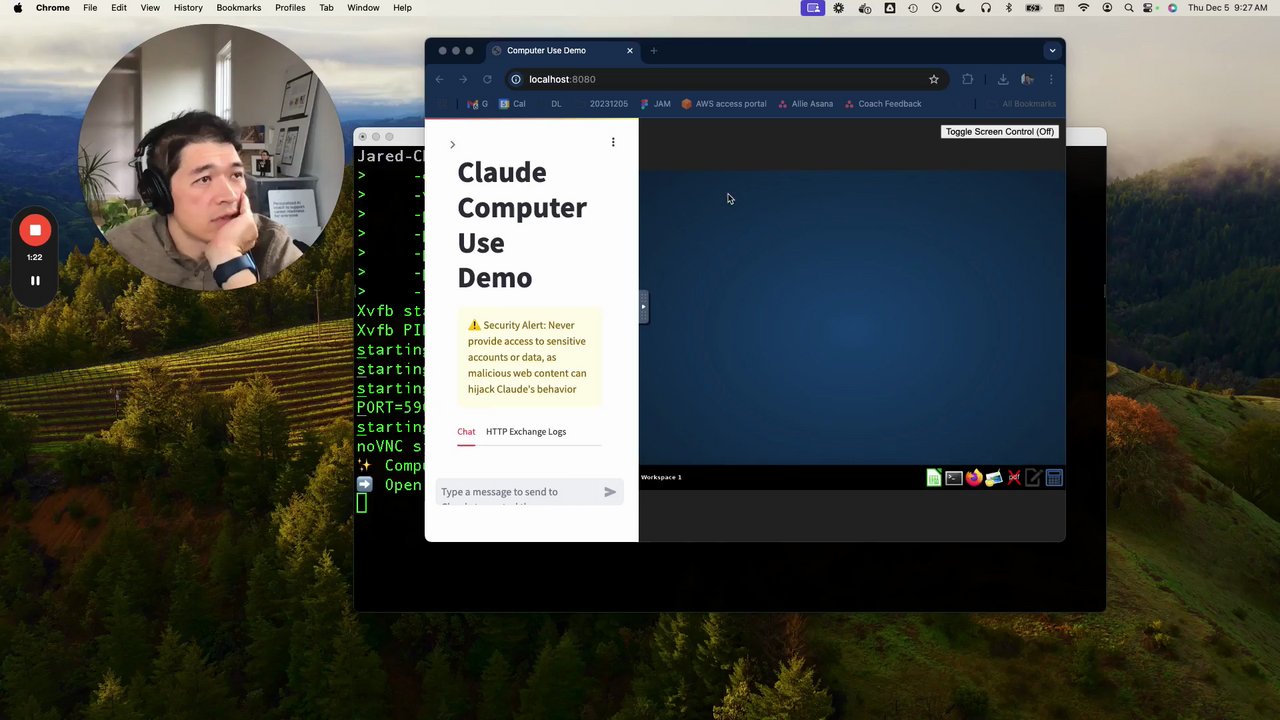Image resolution: width=1280 pixels, height=720 pixels.
Task: Go forward in Chrome
Action: coord(463,79)
